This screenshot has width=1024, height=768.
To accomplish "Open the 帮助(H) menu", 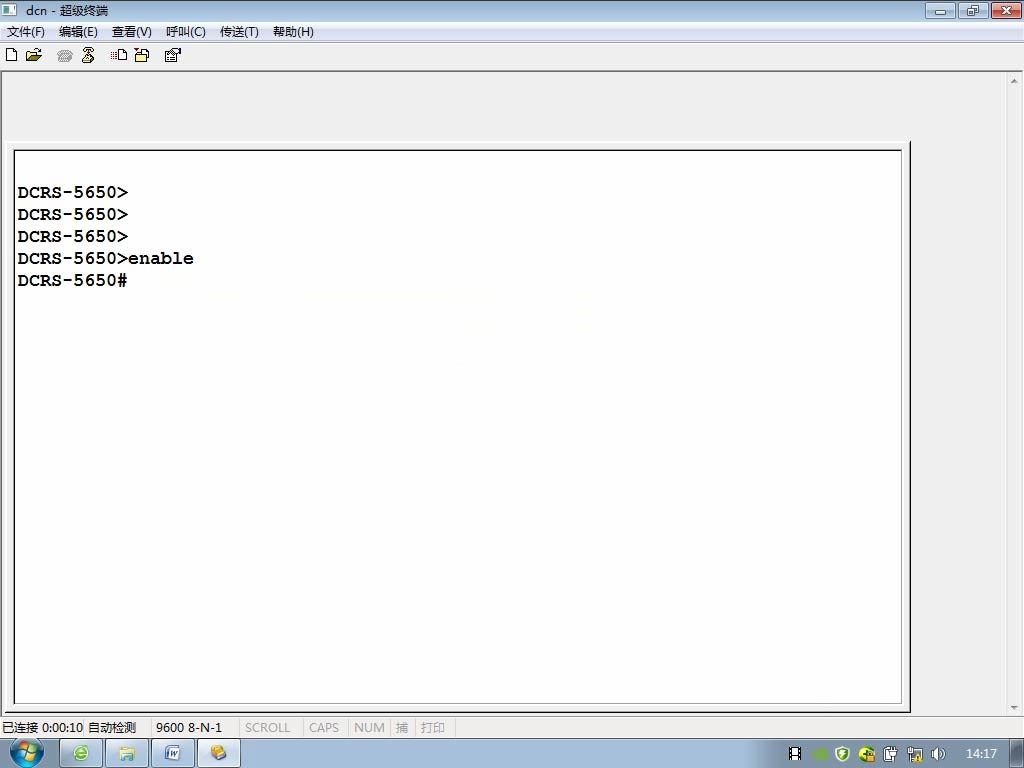I will (x=293, y=31).
